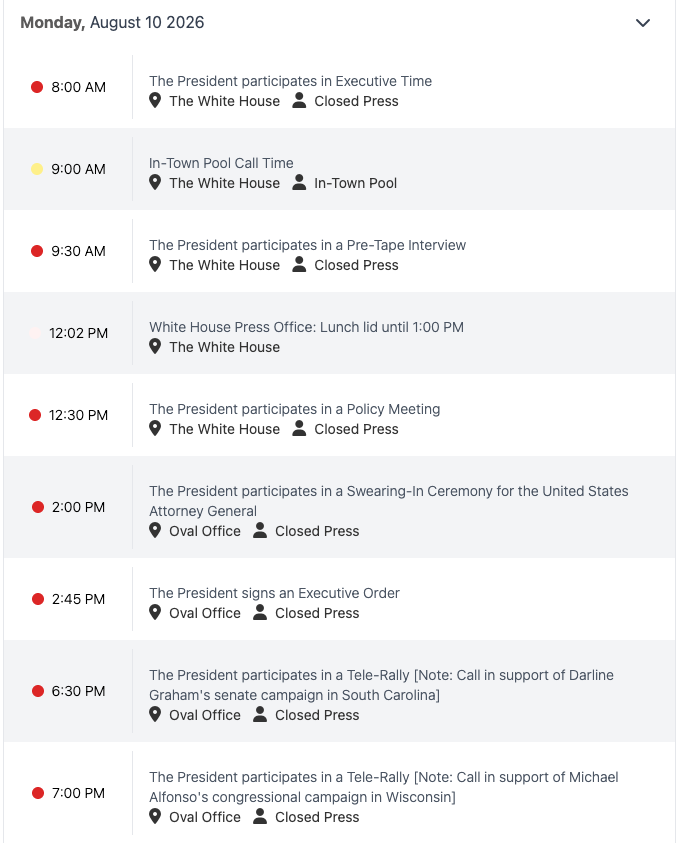The image size is (676, 843).
Task: Collapse the Monday, August 10 2026 schedule chevron
Action: 643,23
